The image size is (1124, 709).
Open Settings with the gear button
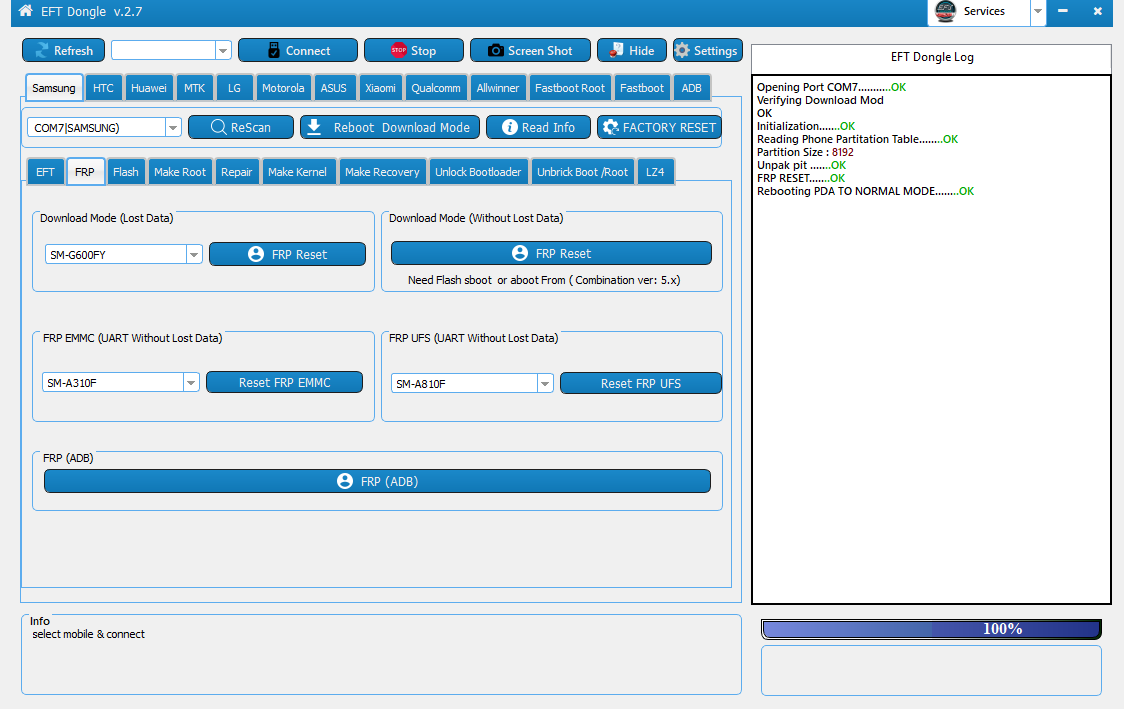pyautogui.click(x=708, y=50)
